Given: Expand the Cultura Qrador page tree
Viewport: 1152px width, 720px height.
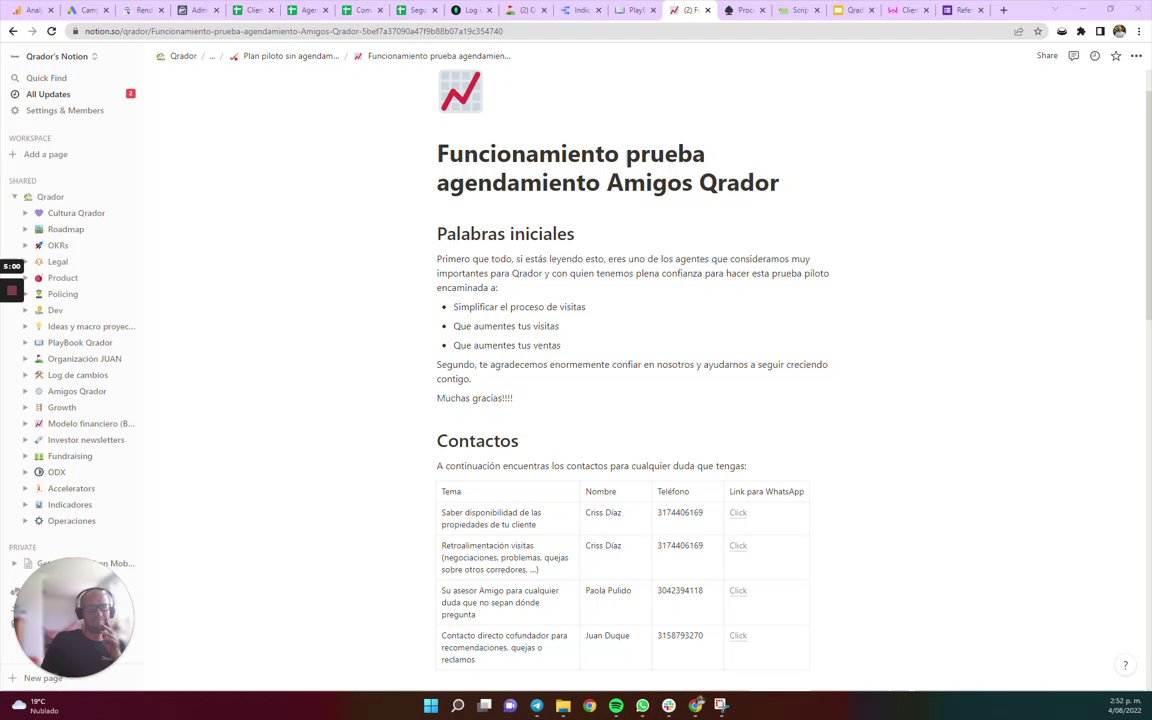Looking at the screenshot, I should [25, 213].
